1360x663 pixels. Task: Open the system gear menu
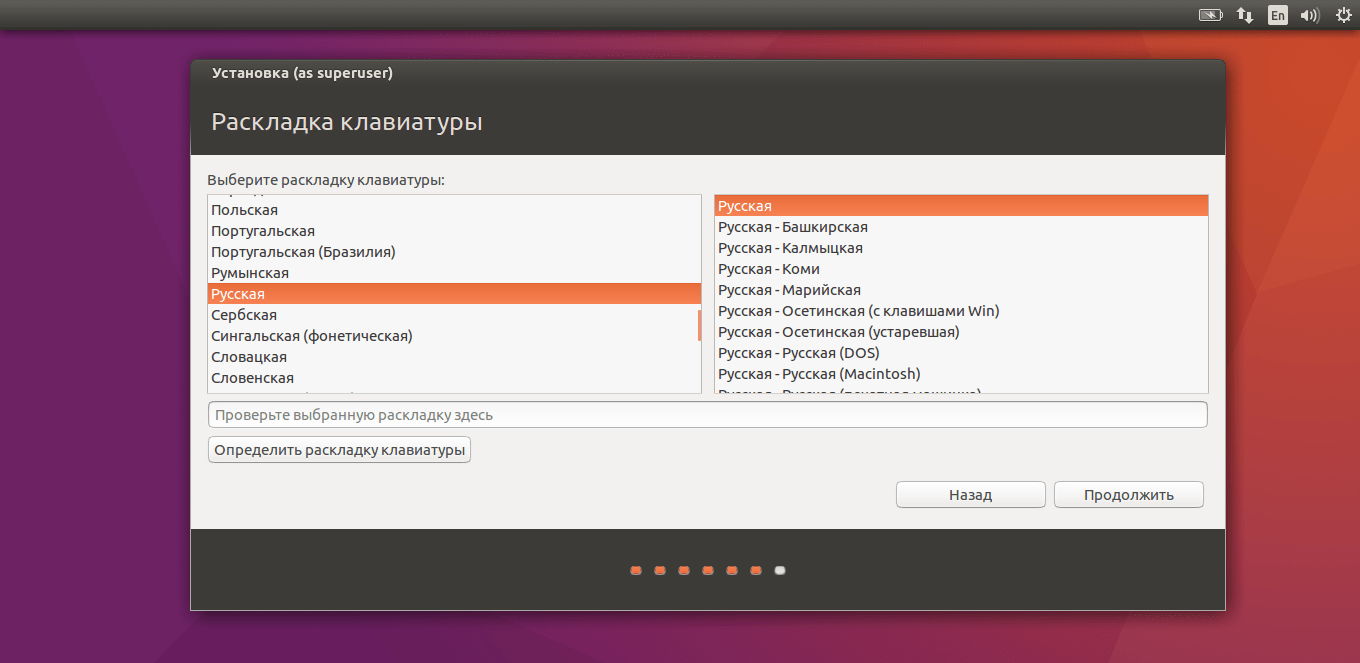coord(1343,15)
